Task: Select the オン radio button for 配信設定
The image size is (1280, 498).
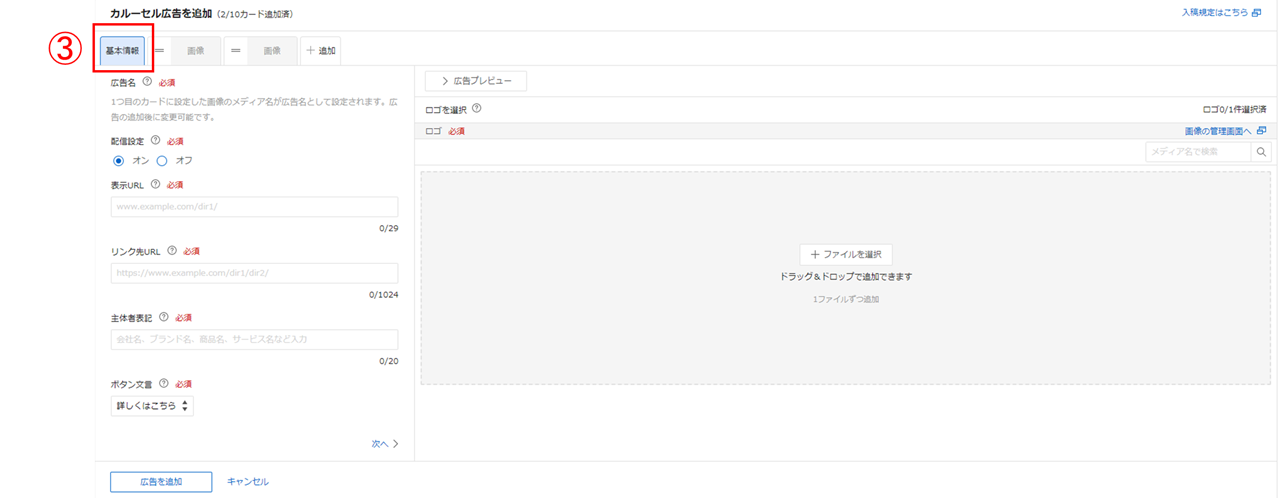Action: click(x=119, y=161)
